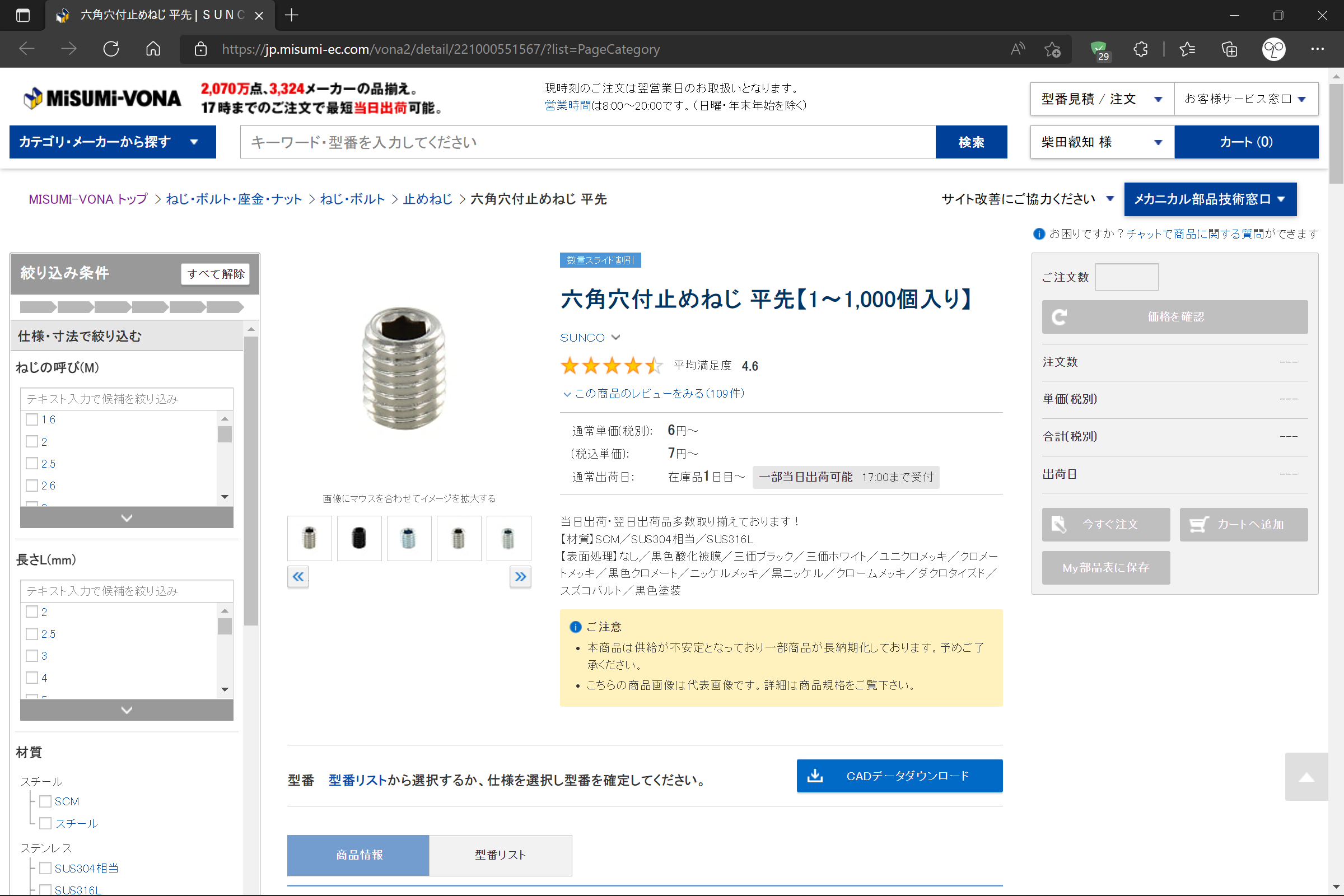Image resolution: width=1344 pixels, height=896 pixels.
Task: Click the tab actions icon at top left
Action: pyautogui.click(x=23, y=15)
